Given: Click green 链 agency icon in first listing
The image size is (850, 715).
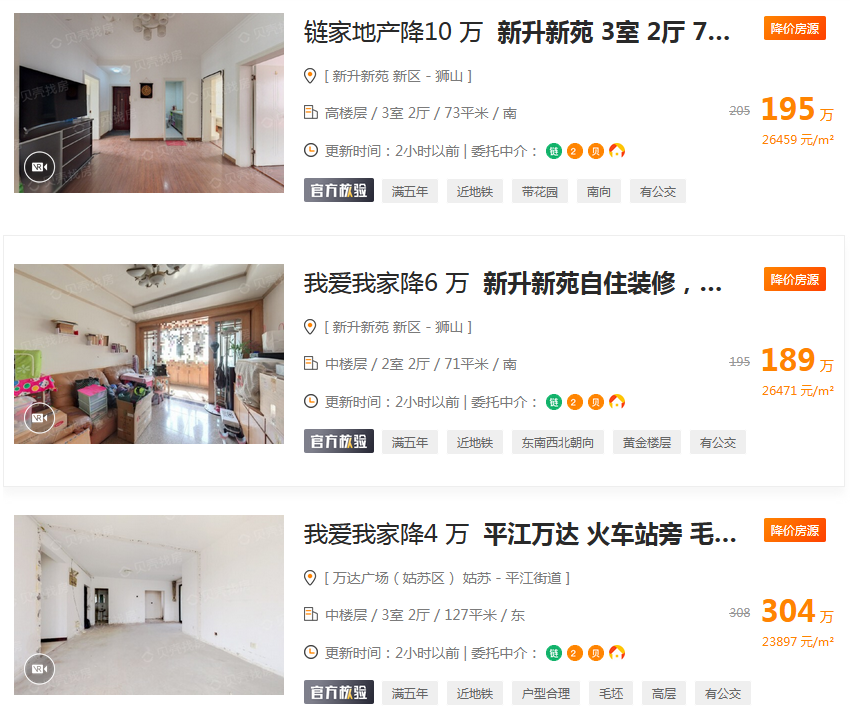Looking at the screenshot, I should (x=553, y=151).
